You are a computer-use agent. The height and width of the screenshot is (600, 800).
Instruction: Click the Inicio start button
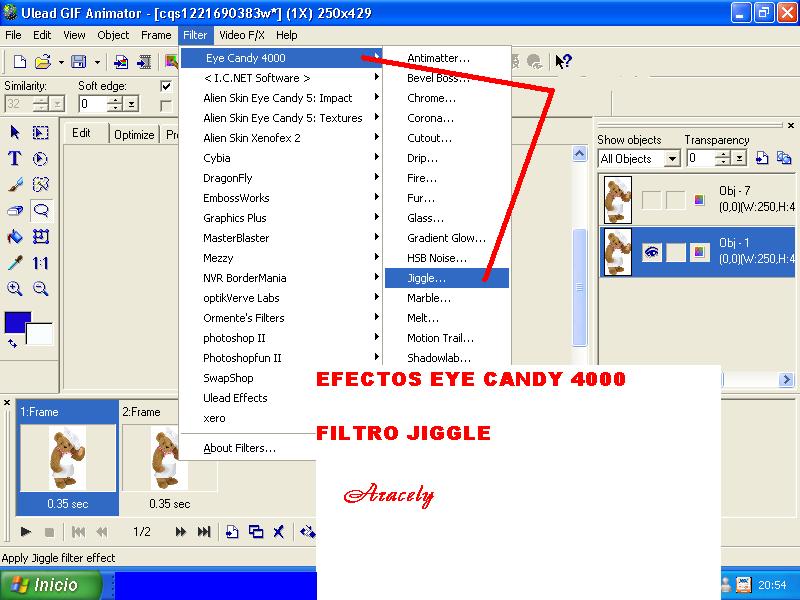(51, 585)
